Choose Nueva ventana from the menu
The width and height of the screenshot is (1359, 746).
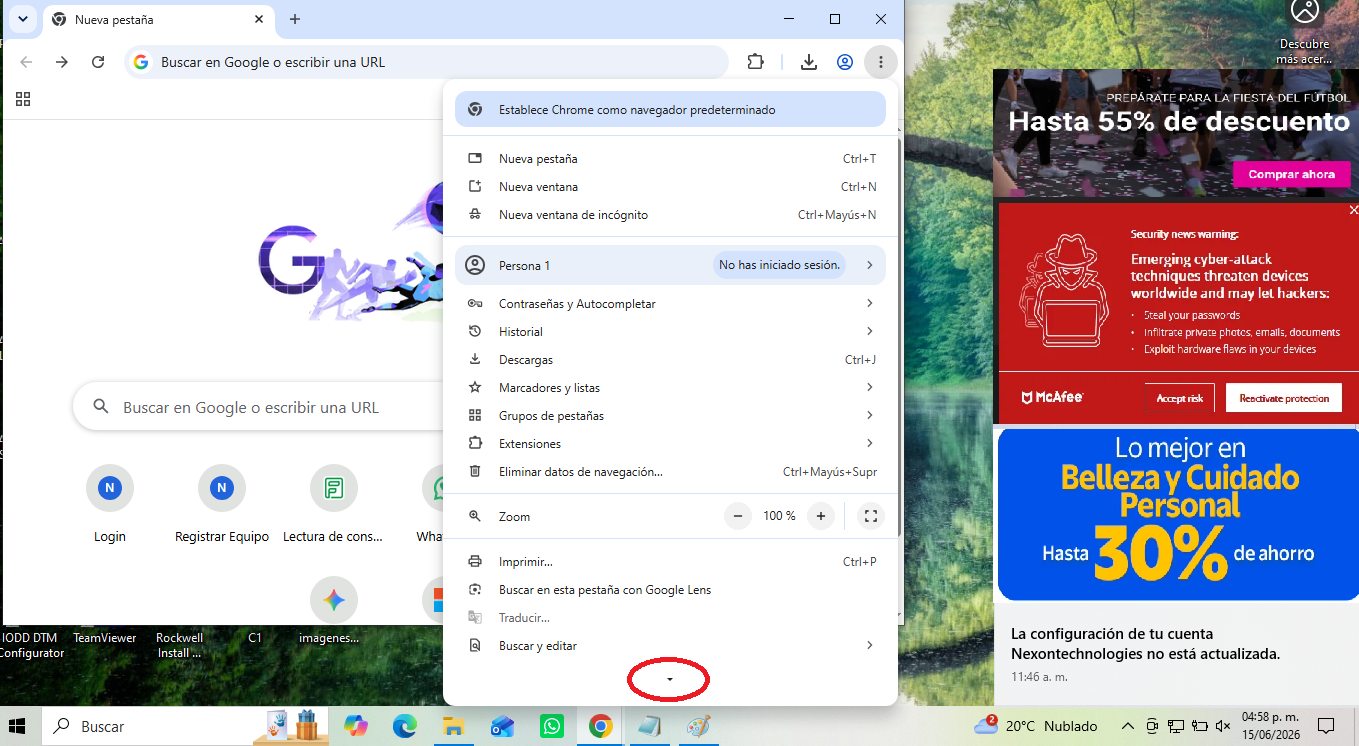[x=670, y=187]
